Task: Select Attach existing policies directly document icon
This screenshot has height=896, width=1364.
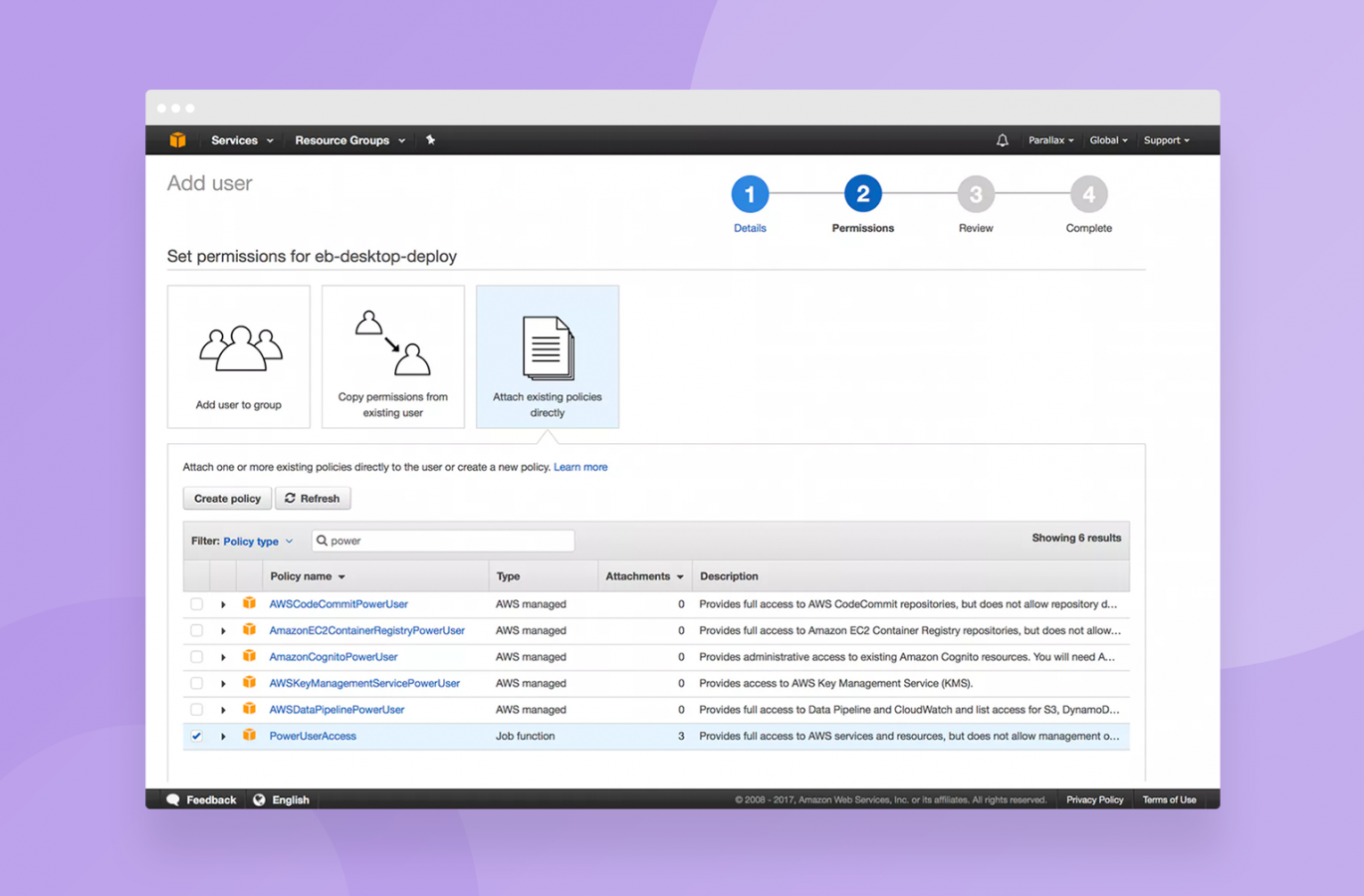Action: tap(548, 348)
